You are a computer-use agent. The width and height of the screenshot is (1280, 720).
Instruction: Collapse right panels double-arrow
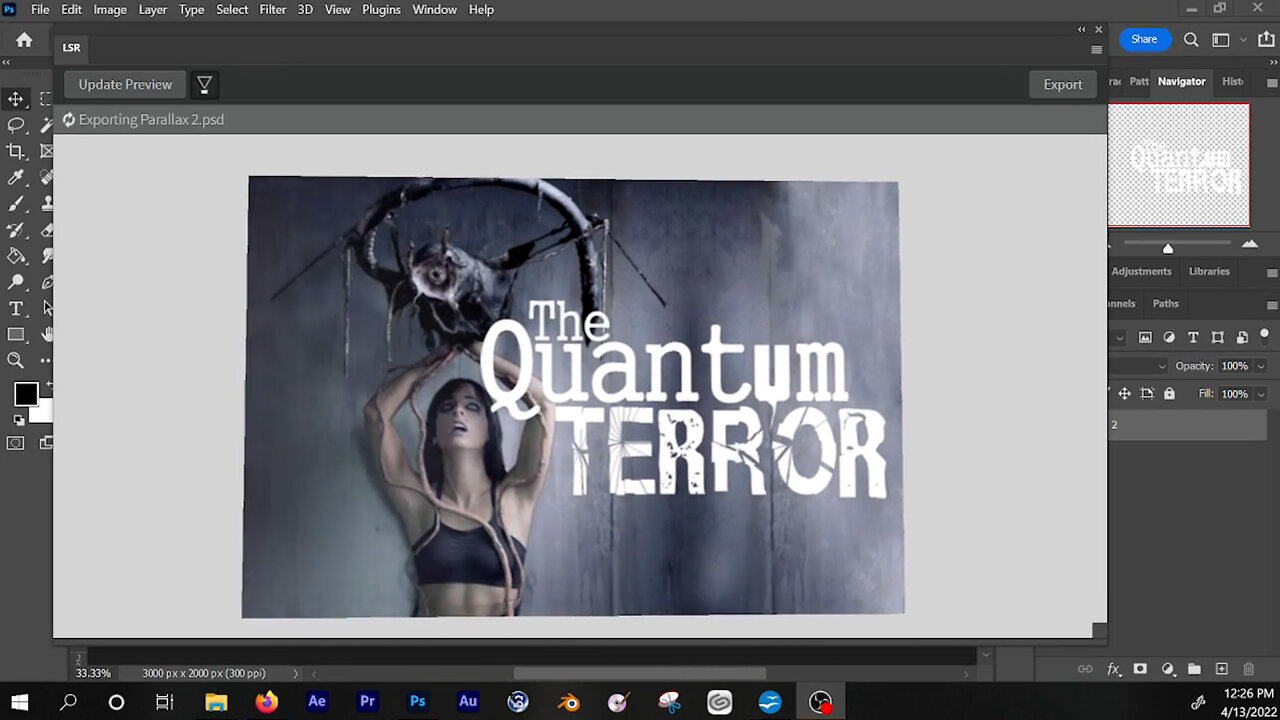coord(1271,62)
